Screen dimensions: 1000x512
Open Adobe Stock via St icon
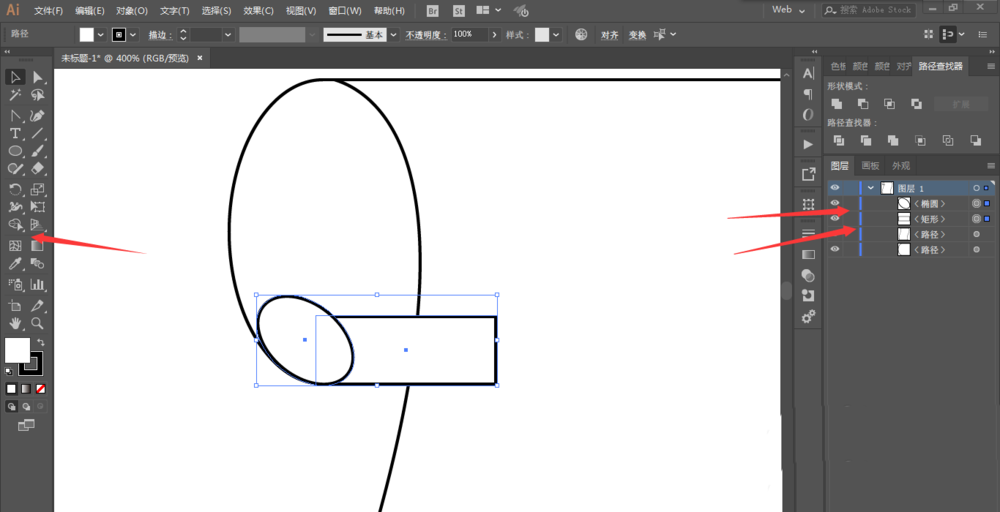(459, 11)
